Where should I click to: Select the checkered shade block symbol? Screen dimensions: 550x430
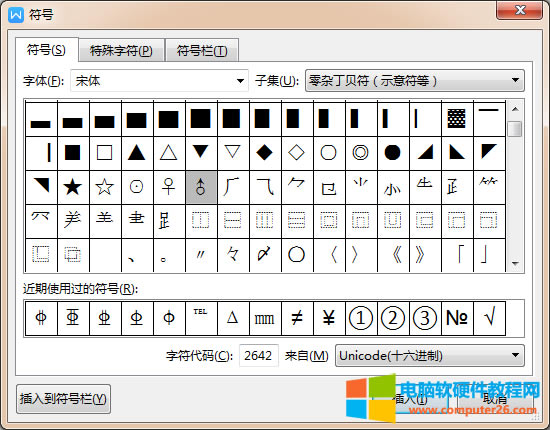[456, 119]
